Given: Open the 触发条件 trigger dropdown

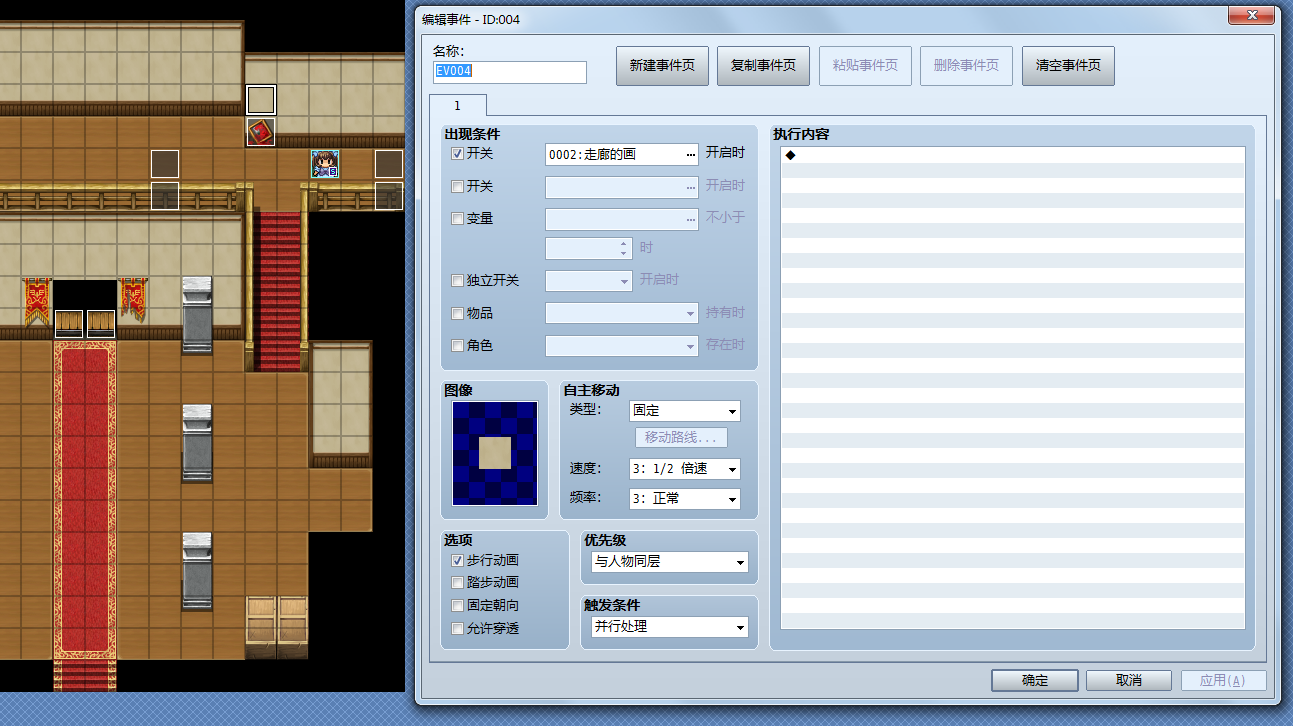Looking at the screenshot, I should pos(669,627).
